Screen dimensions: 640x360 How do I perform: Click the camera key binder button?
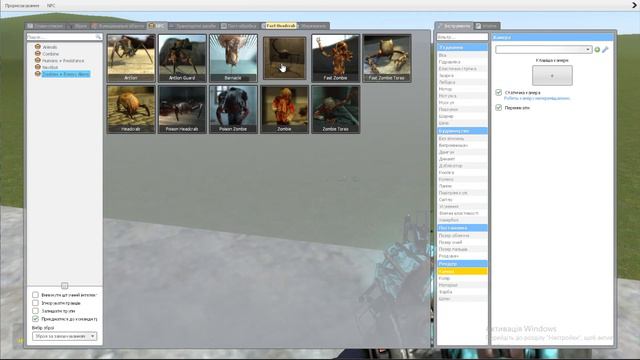pos(552,76)
